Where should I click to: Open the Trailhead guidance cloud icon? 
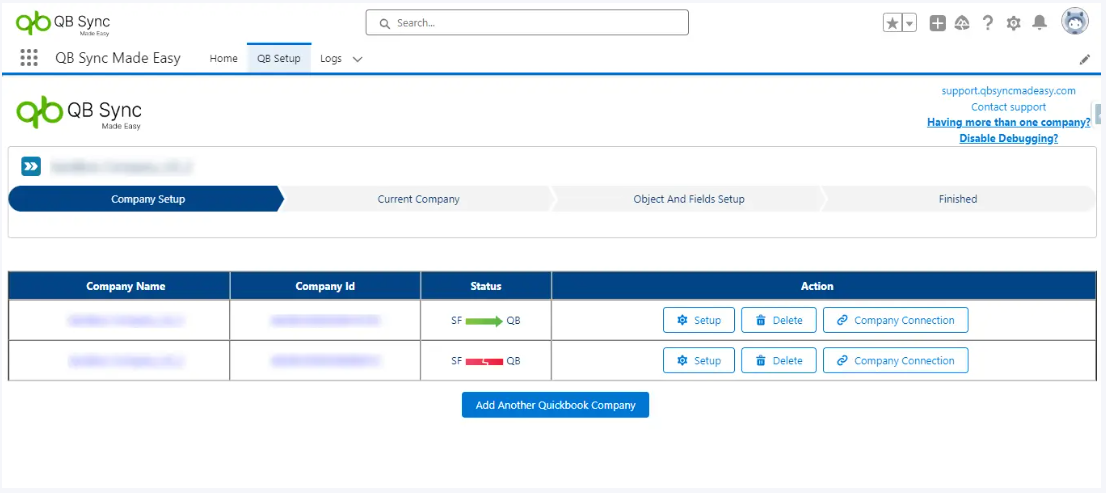tap(962, 23)
